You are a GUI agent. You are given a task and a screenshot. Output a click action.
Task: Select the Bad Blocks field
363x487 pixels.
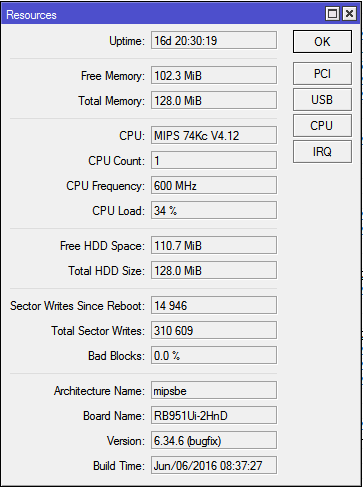click(214, 355)
